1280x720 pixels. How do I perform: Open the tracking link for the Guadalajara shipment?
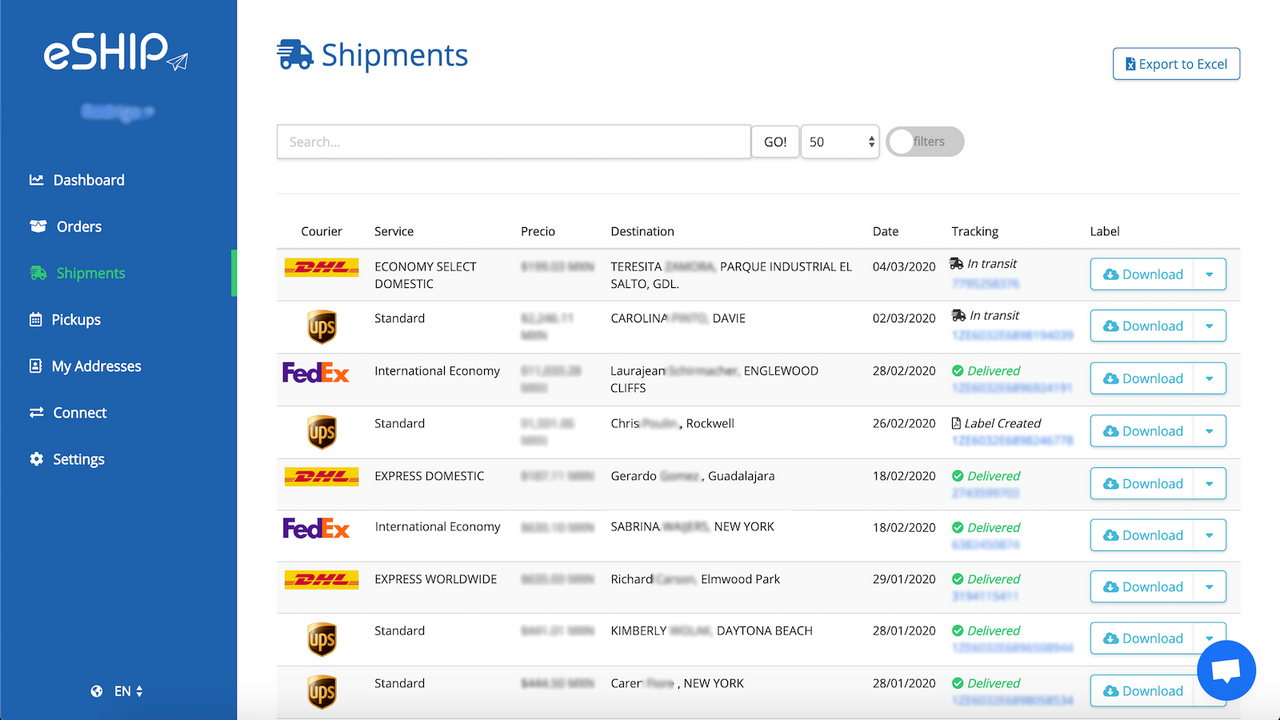point(984,493)
